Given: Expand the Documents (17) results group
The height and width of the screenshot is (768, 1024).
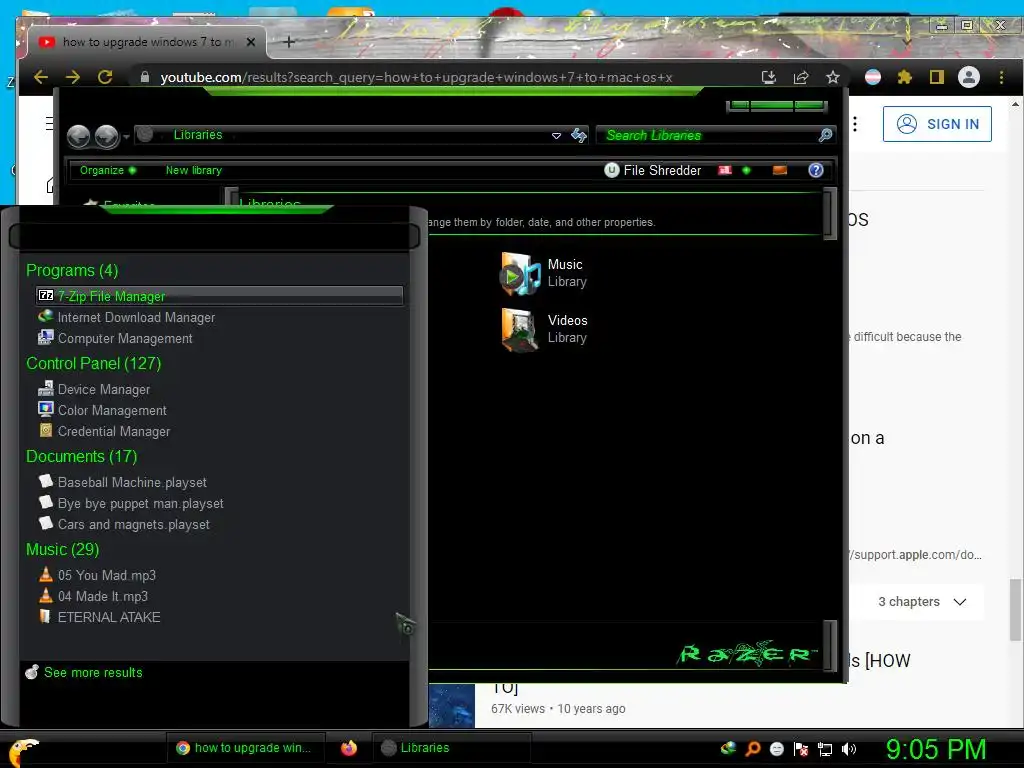Looking at the screenshot, I should click(x=82, y=456).
